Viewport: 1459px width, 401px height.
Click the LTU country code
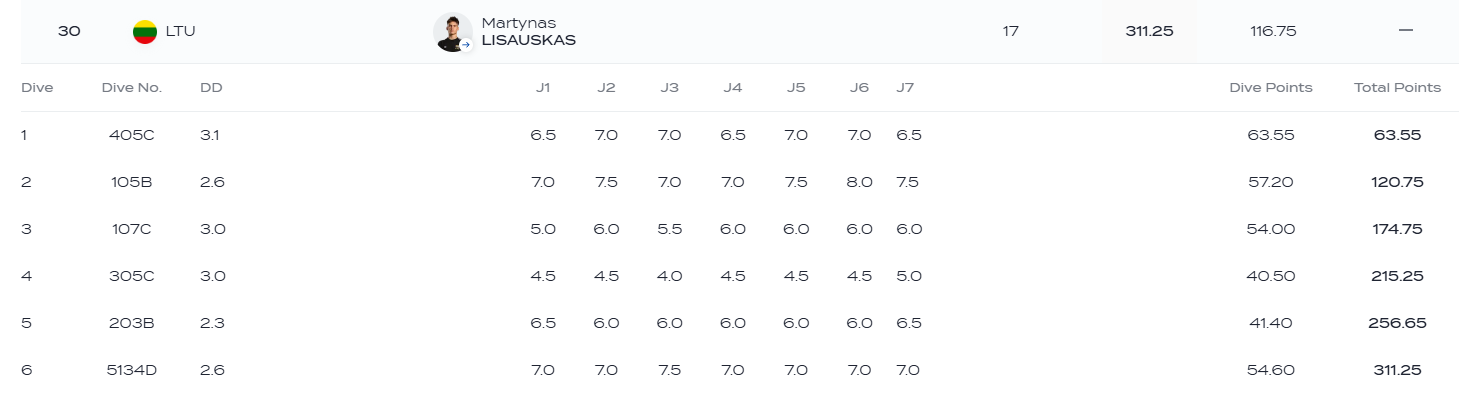click(x=181, y=31)
